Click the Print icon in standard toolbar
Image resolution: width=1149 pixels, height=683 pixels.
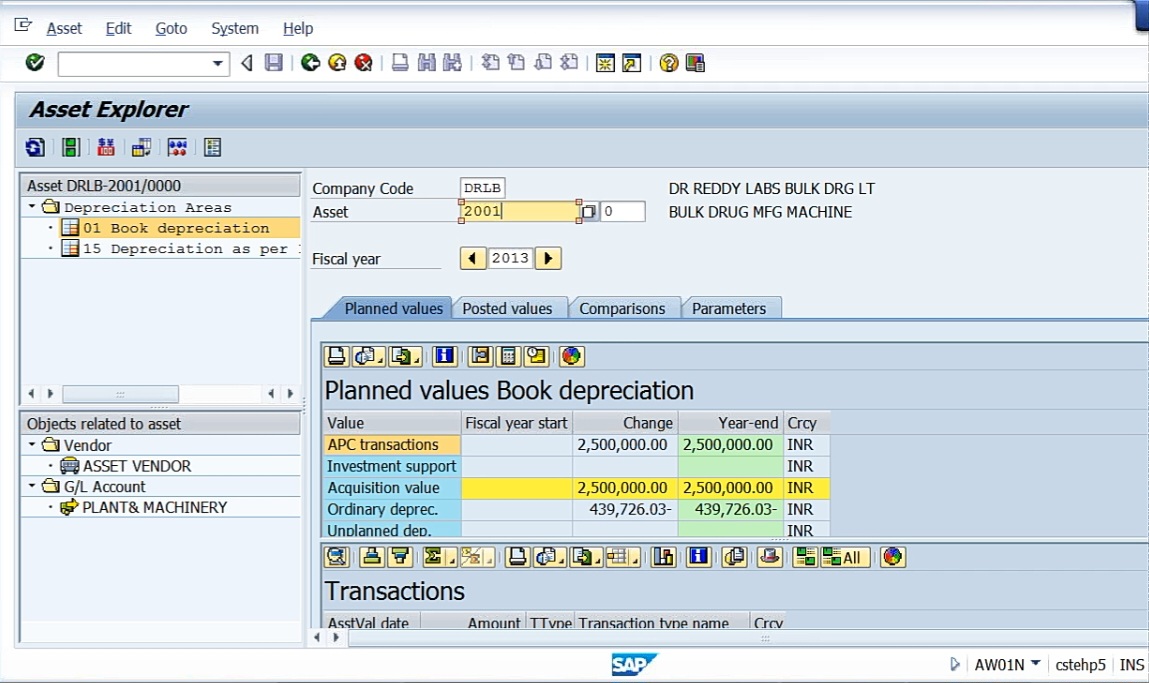tap(400, 63)
